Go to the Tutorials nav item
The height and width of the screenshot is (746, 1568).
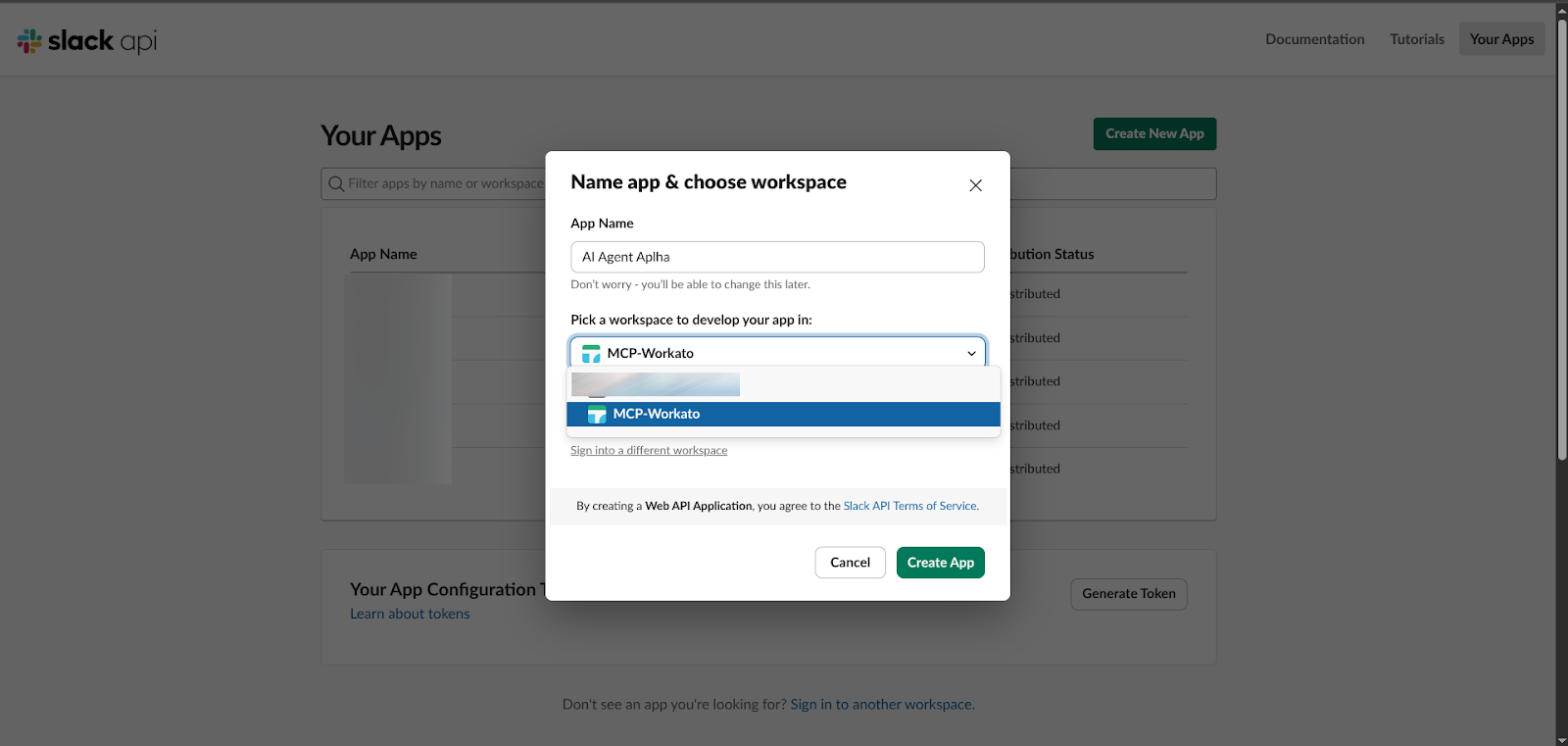(1416, 39)
